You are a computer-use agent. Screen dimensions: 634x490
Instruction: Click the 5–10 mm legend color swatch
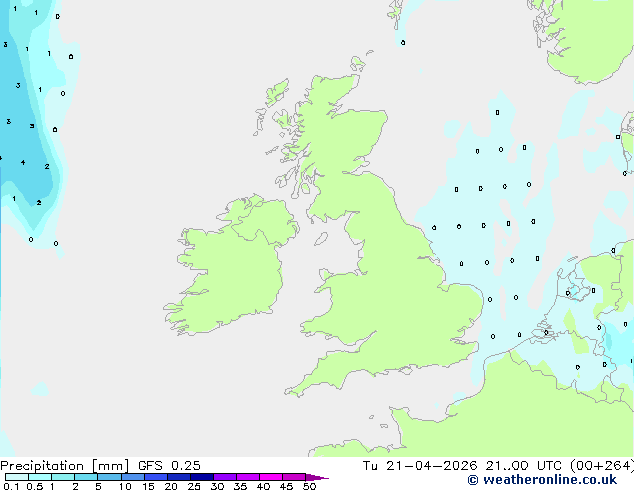point(109,477)
